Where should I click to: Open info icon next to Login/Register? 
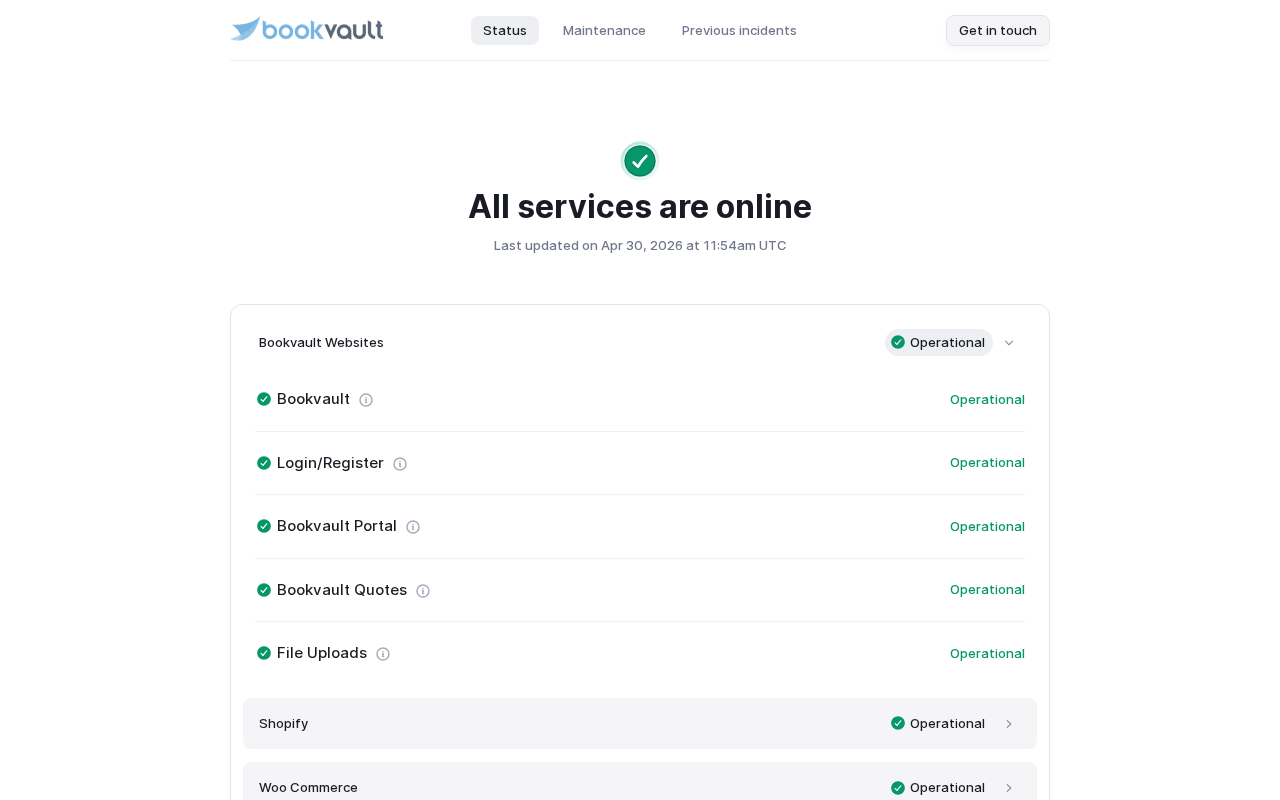coord(400,464)
